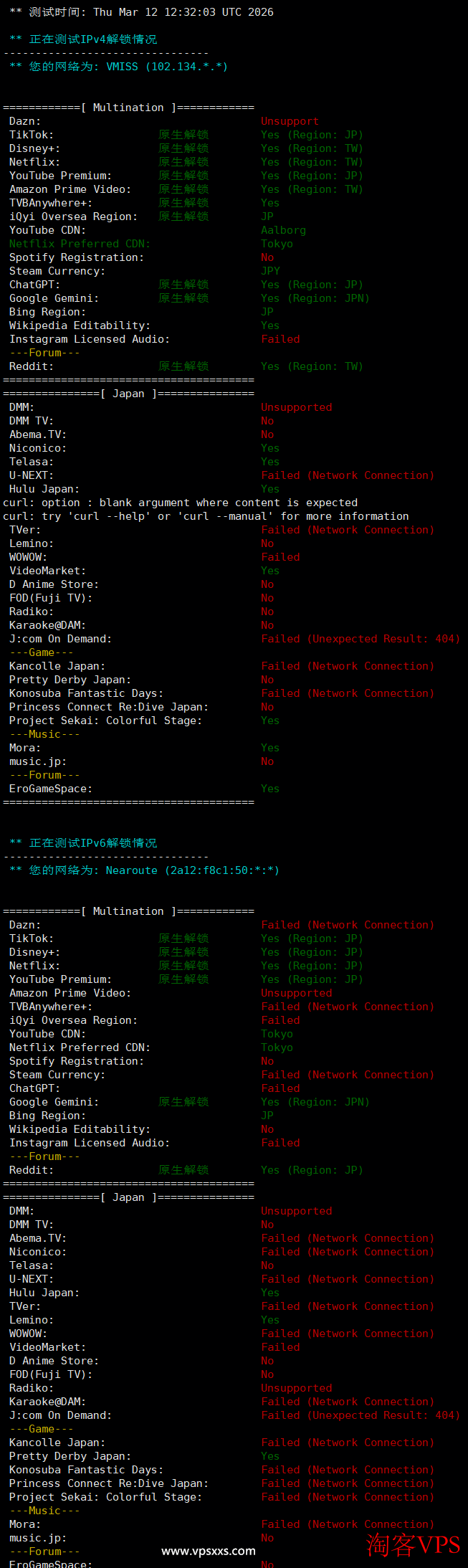Click the Yes result beside VideoMarket
The width and height of the screenshot is (468, 1568).
[x=270, y=571]
